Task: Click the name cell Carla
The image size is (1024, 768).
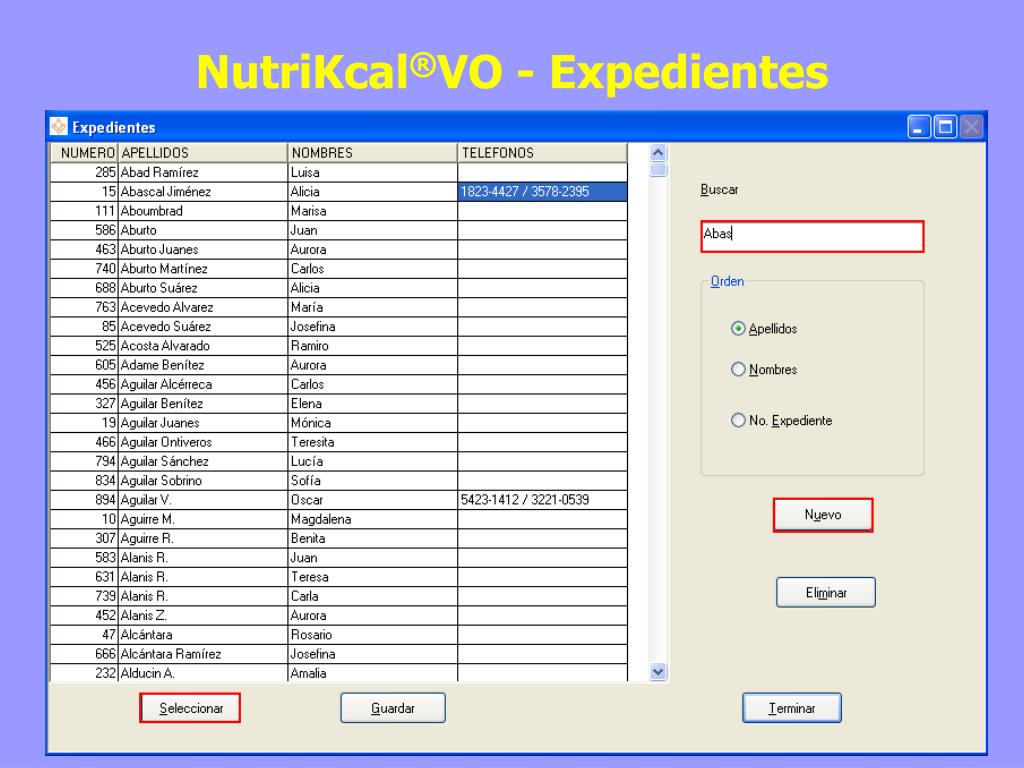Action: pos(373,596)
